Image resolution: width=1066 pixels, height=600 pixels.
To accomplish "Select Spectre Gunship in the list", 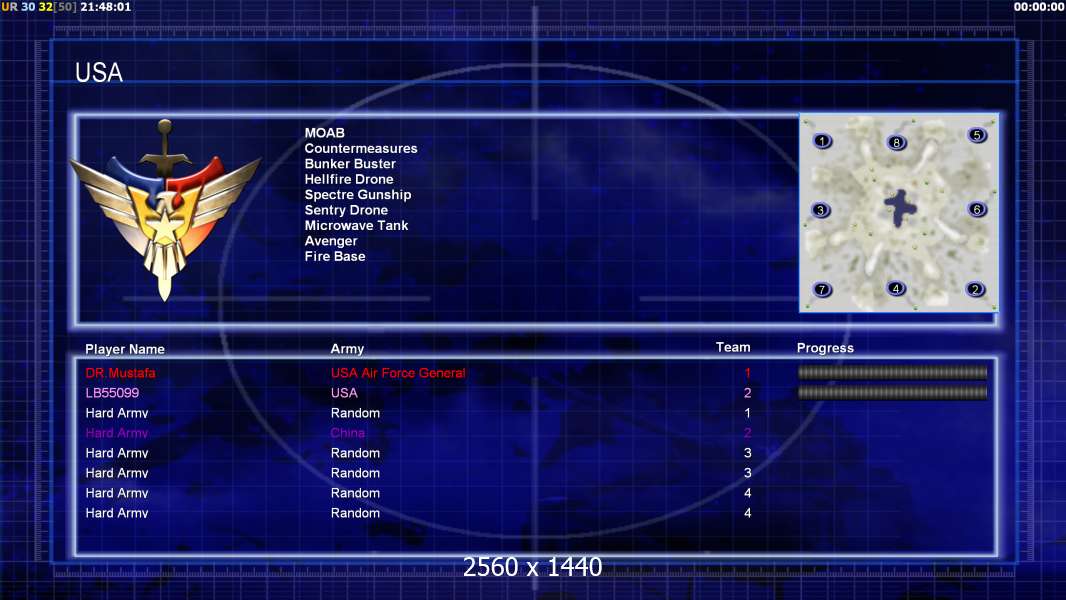I will 358,195.
